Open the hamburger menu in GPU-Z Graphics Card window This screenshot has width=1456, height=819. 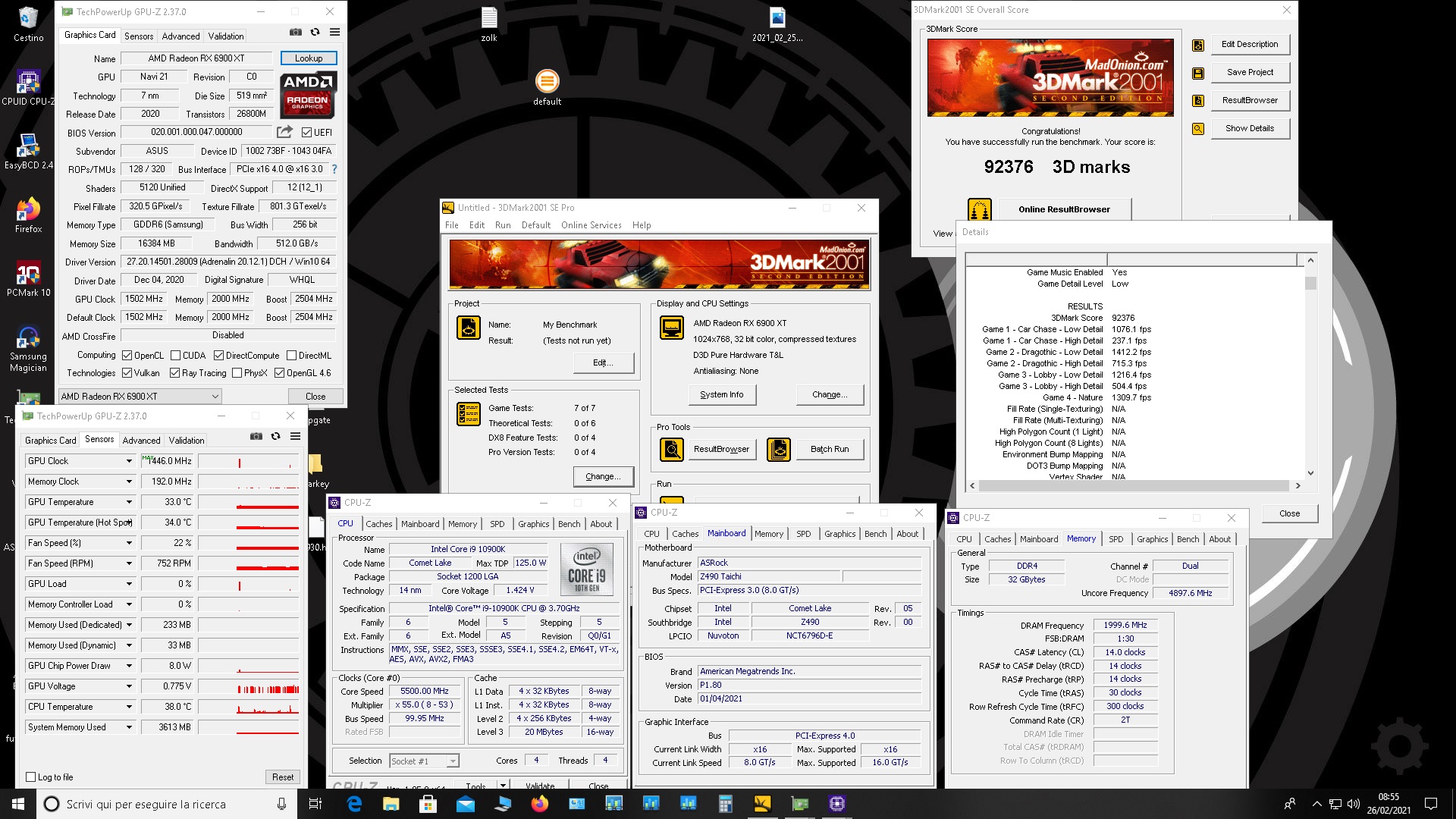[334, 33]
